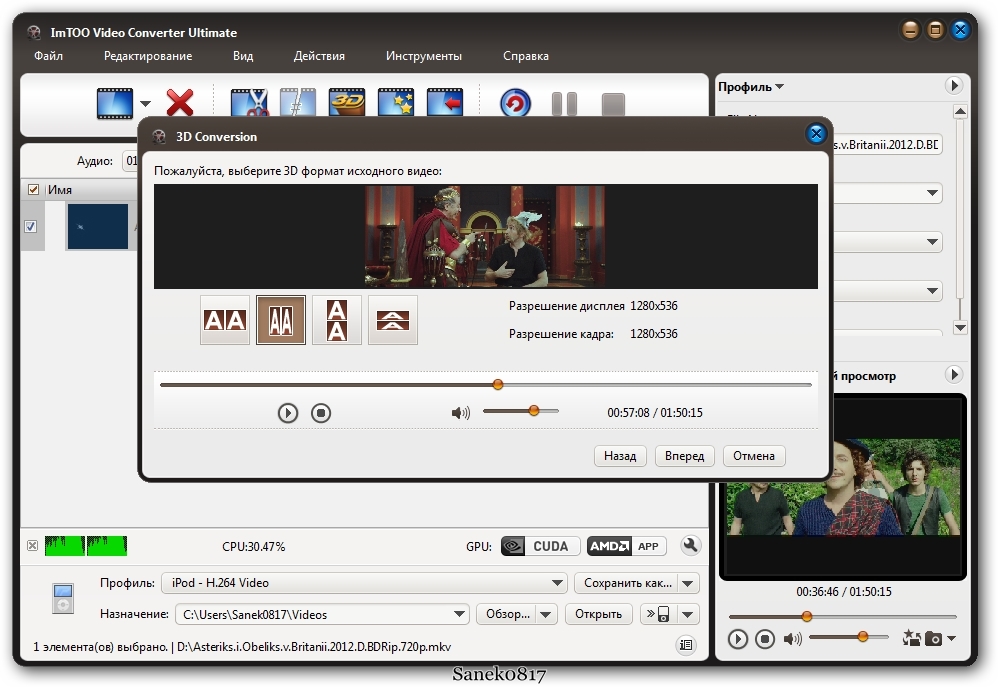This screenshot has width=998, height=687.
Task: Click the red X remove file icon
Action: (x=180, y=102)
